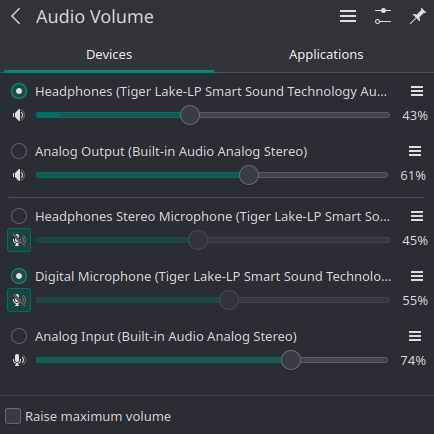Switch to the Devices tab

(x=109, y=54)
